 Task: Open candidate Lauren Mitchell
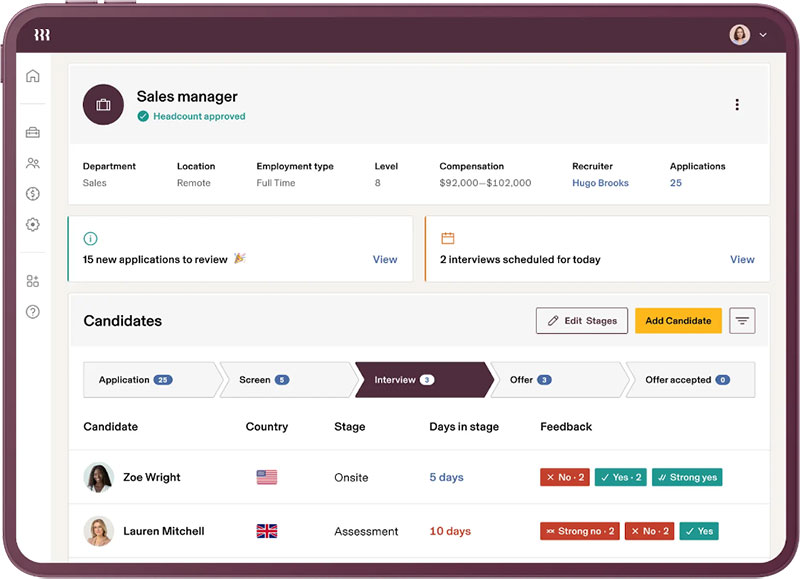[x=163, y=531]
